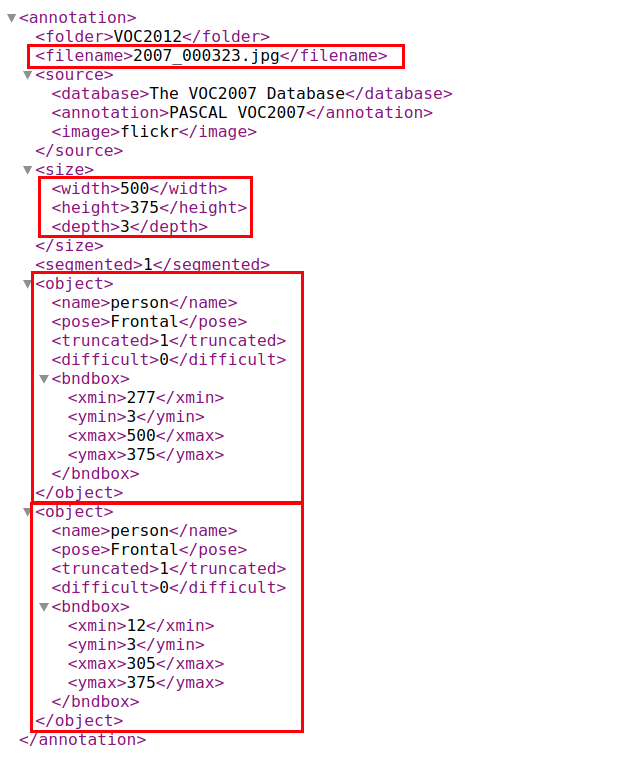Click the depth 3 element

tap(130, 227)
